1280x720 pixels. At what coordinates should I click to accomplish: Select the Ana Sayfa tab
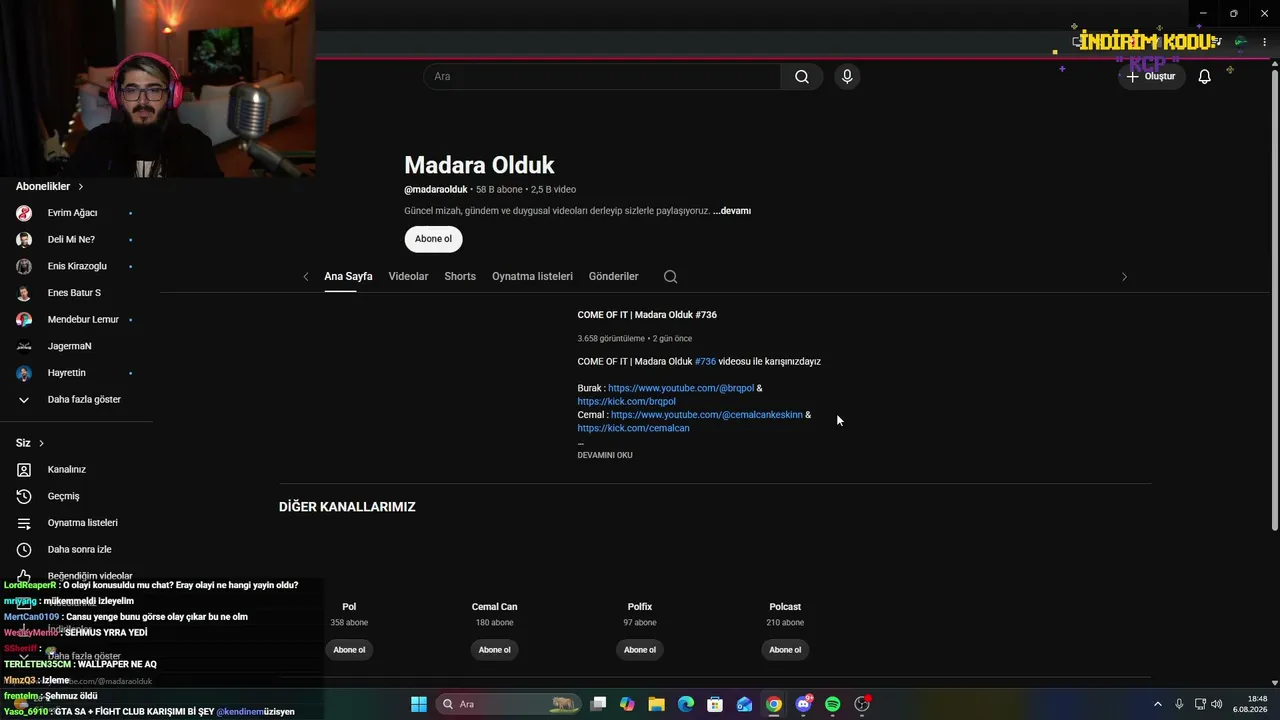[348, 277]
